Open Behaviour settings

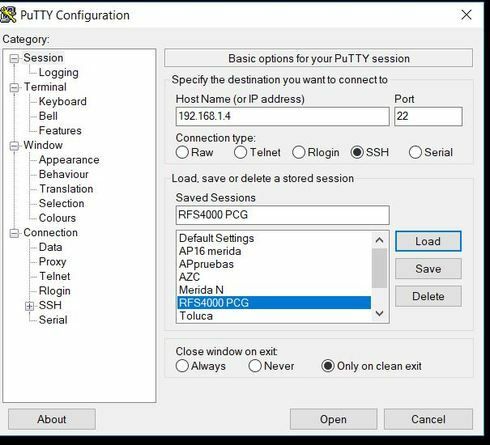point(63,174)
